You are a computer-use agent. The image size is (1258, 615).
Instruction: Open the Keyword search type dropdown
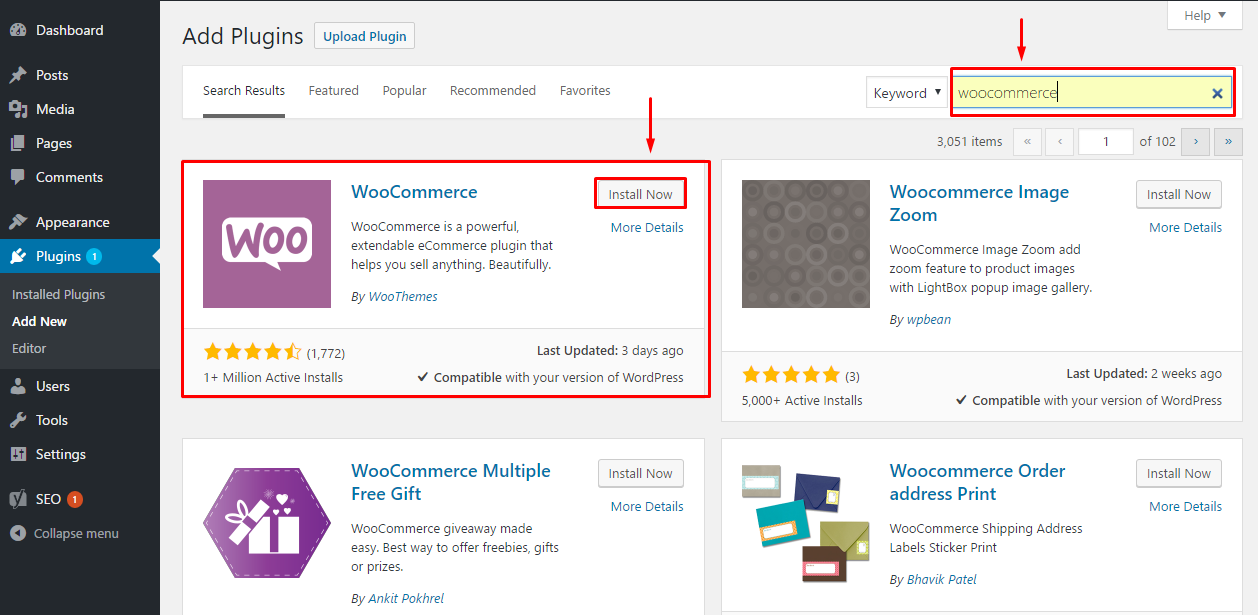click(x=907, y=93)
